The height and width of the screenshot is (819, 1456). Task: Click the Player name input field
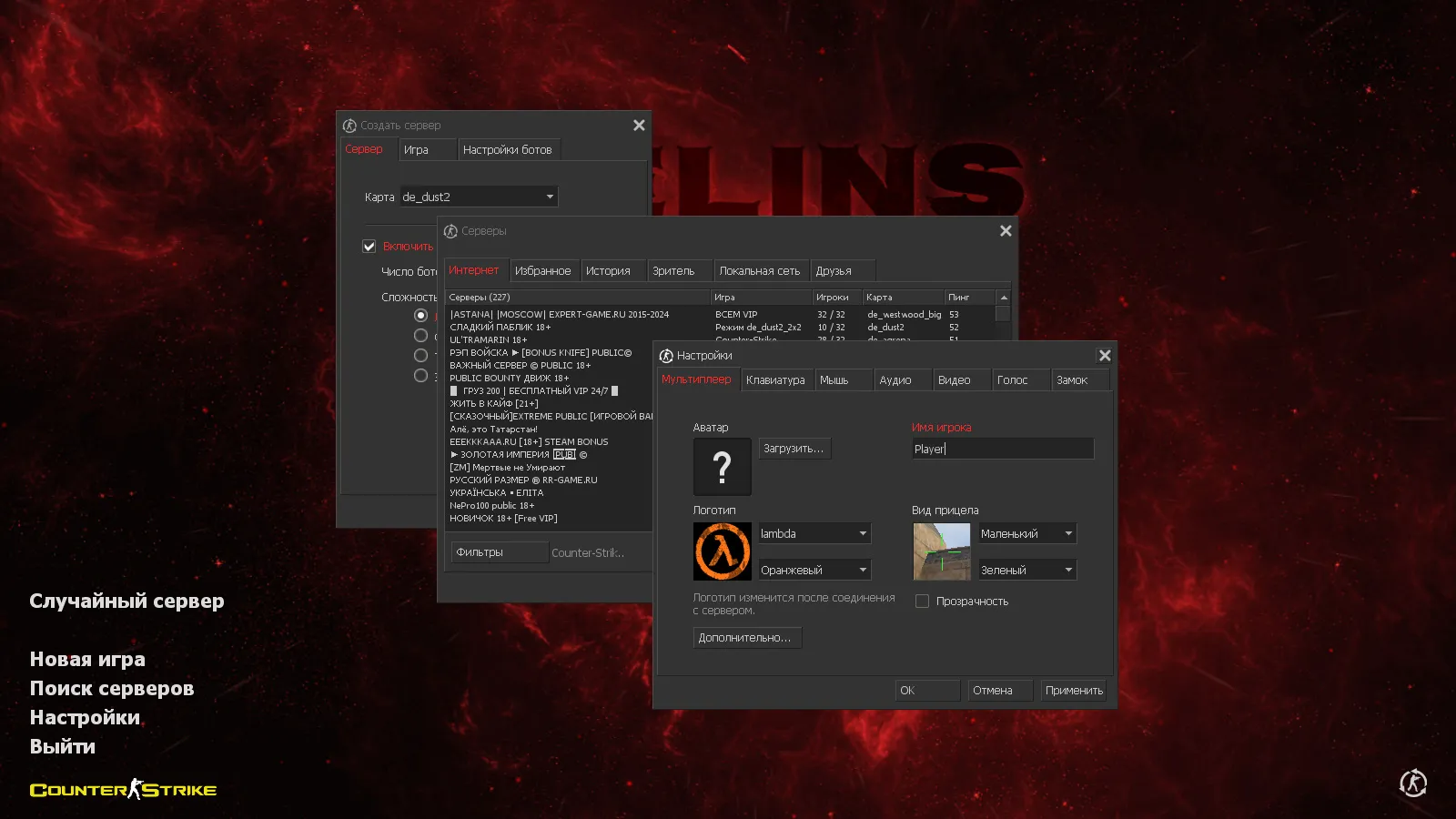pos(1001,448)
